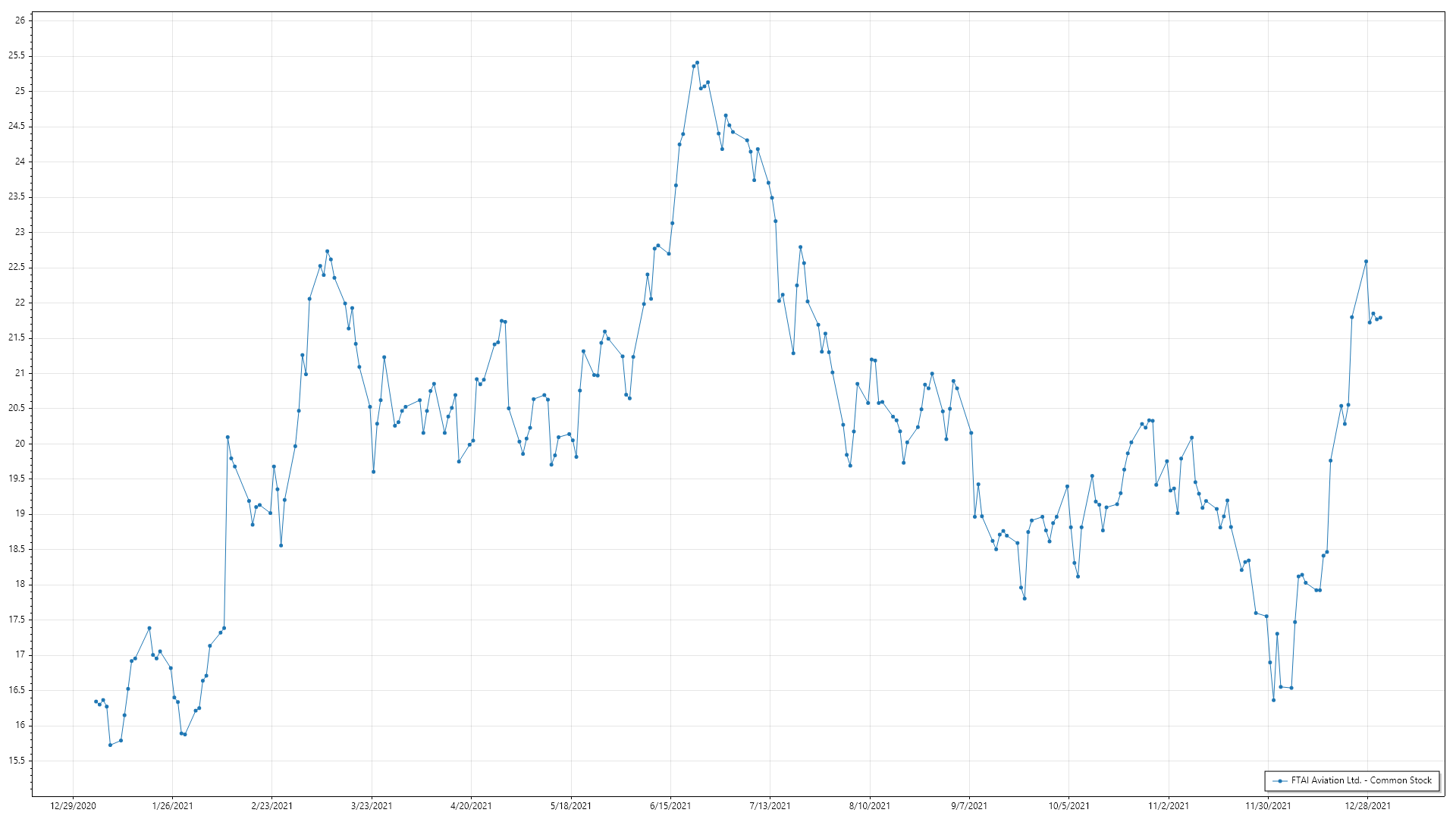This screenshot has height=819, width=1456.
Task: Click the 20 label on the y-axis
Action: (x=20, y=444)
